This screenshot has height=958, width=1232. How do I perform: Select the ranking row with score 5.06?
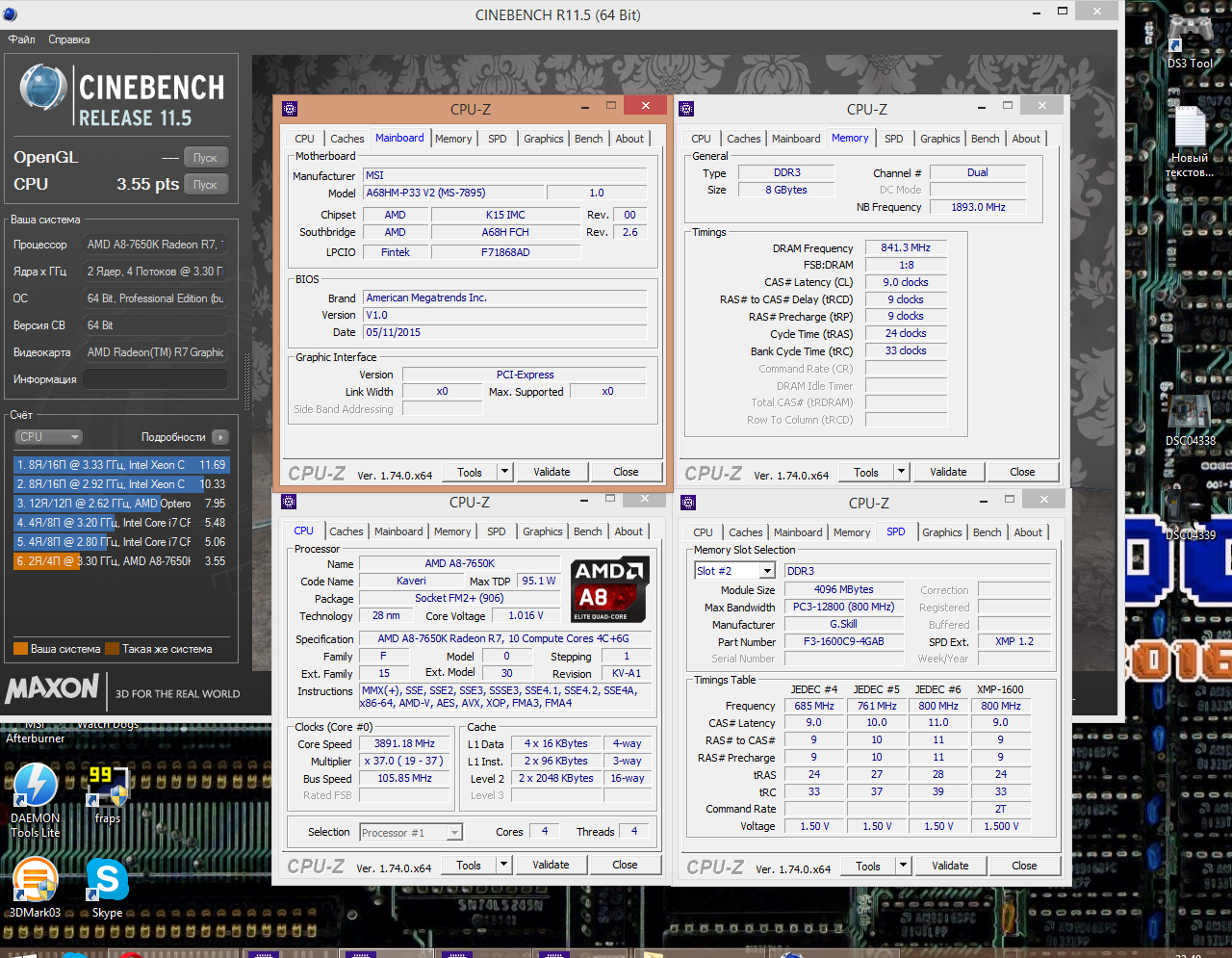point(120,542)
